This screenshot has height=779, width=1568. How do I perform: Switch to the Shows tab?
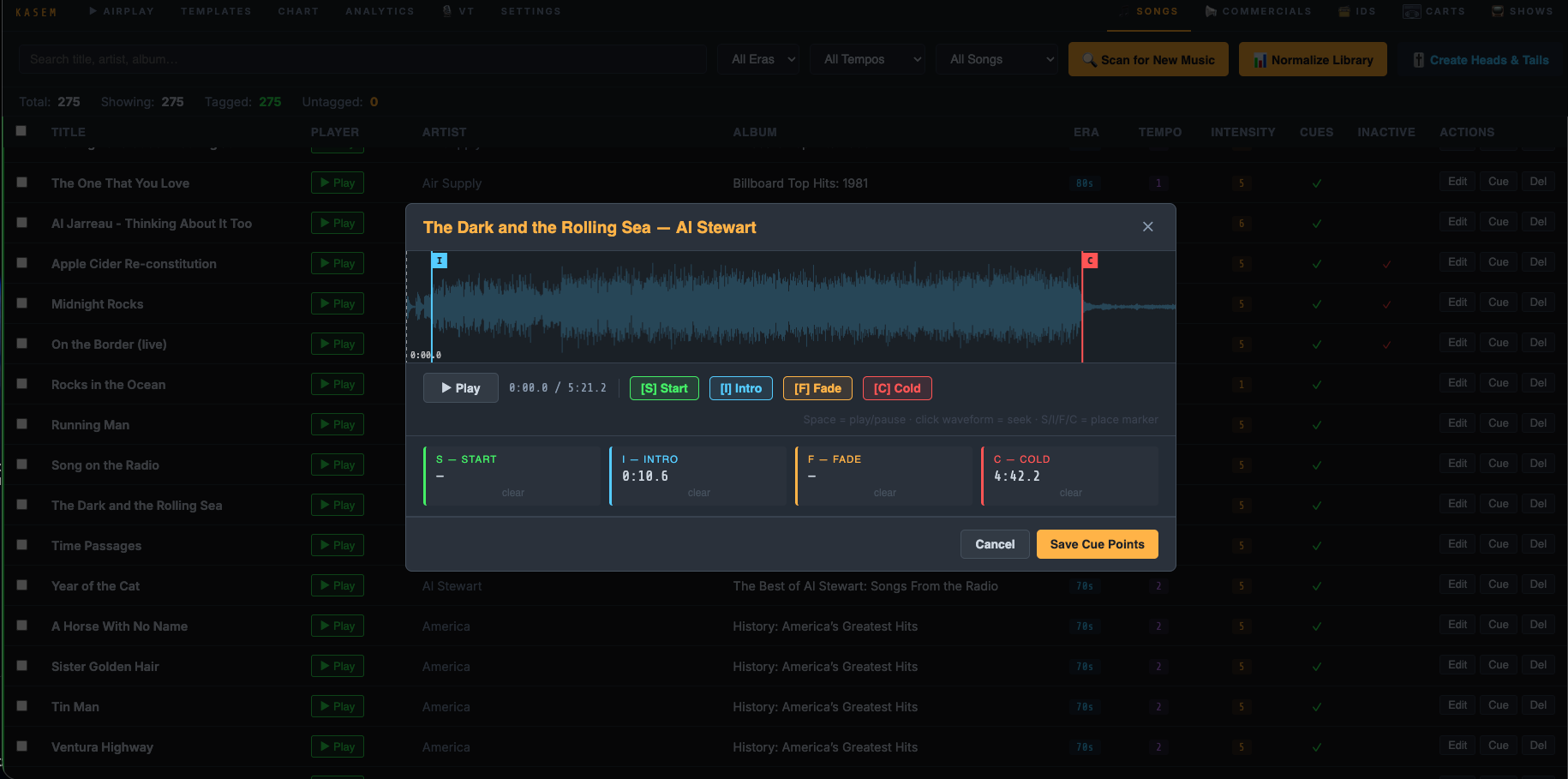point(1523,11)
